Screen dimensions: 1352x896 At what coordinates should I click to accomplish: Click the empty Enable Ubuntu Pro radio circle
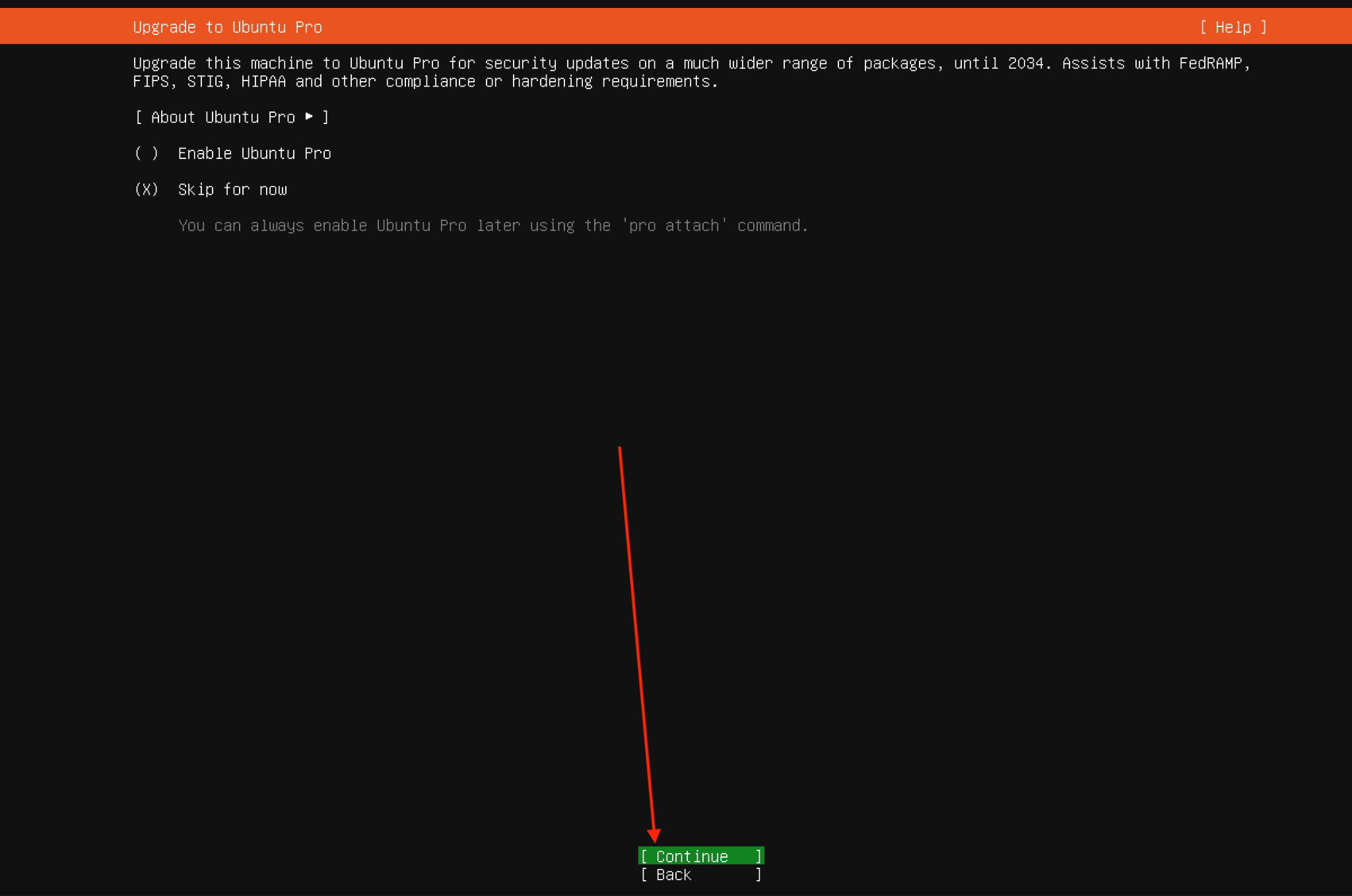click(147, 153)
